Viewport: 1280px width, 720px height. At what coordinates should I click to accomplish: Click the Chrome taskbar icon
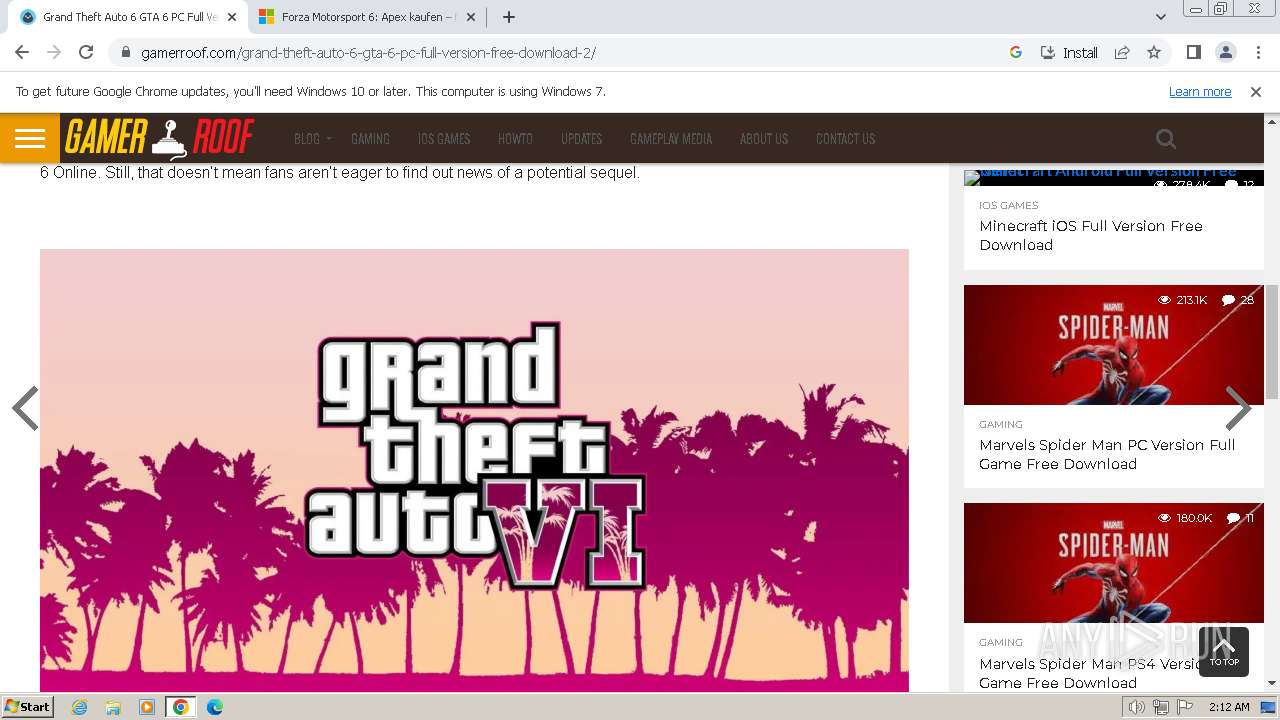click(x=181, y=707)
